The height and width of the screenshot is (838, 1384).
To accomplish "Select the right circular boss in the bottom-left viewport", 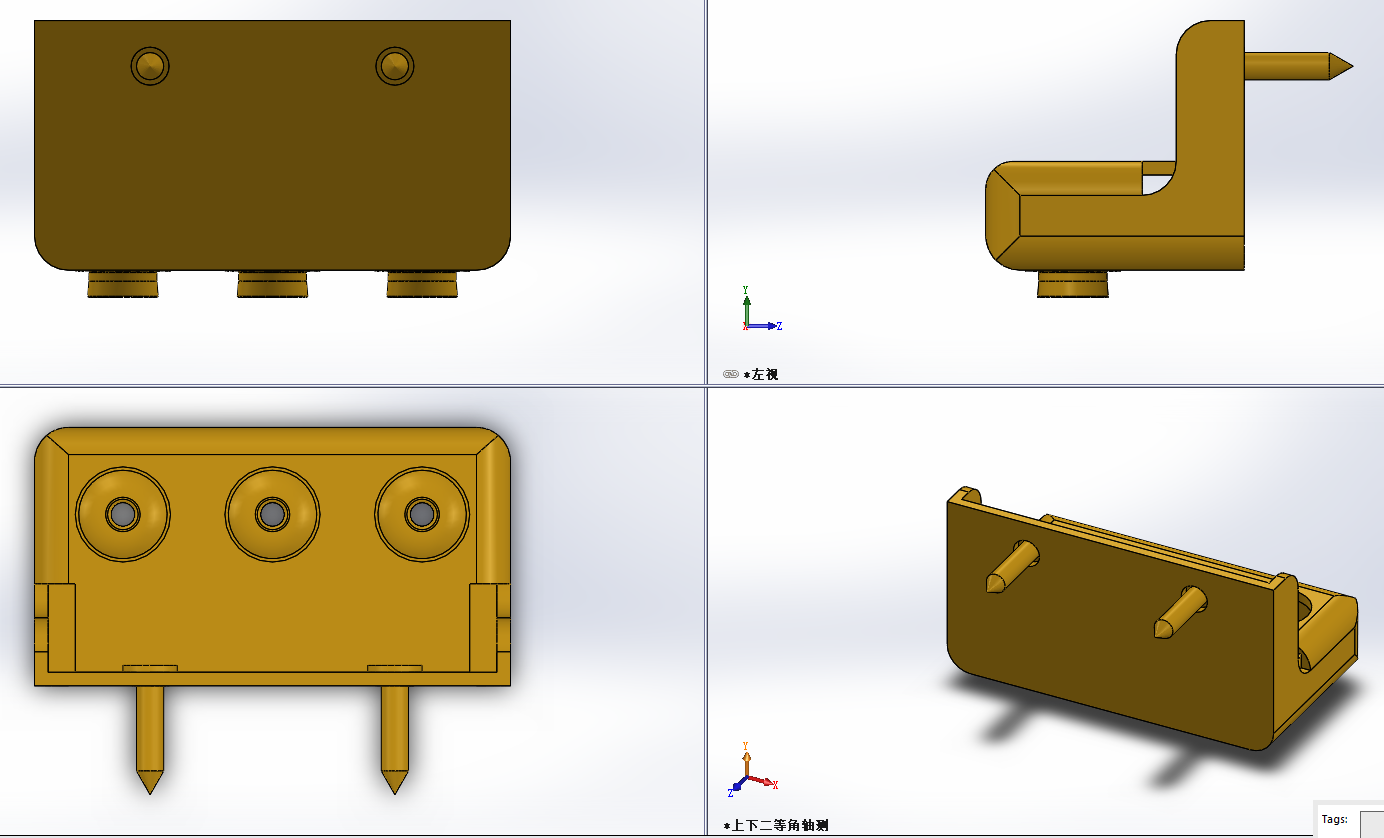I will pyautogui.click(x=421, y=514).
